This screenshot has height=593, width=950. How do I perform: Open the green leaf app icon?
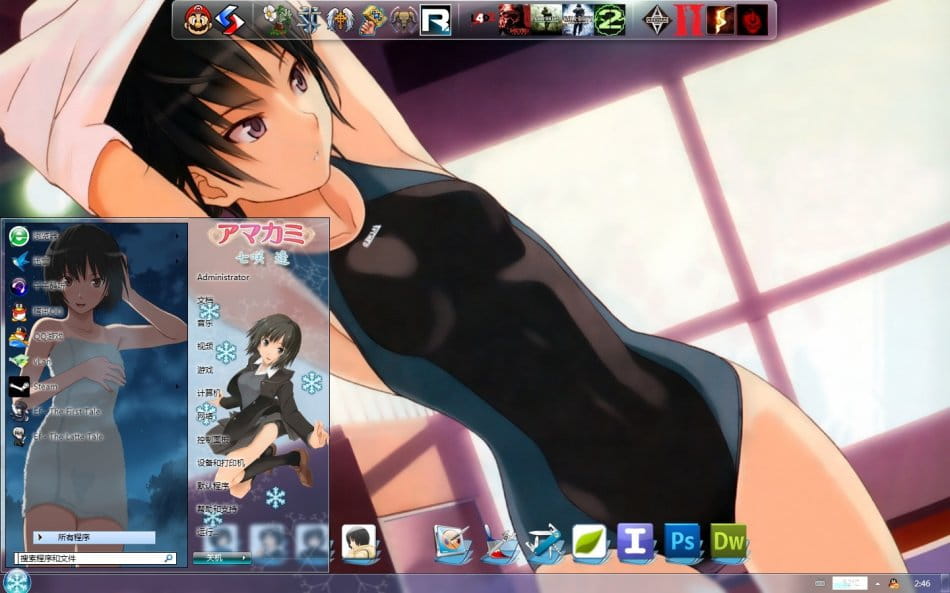(x=590, y=542)
